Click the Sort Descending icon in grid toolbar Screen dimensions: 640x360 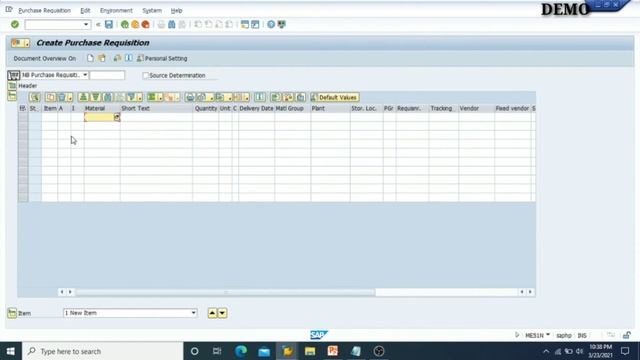click(96, 97)
